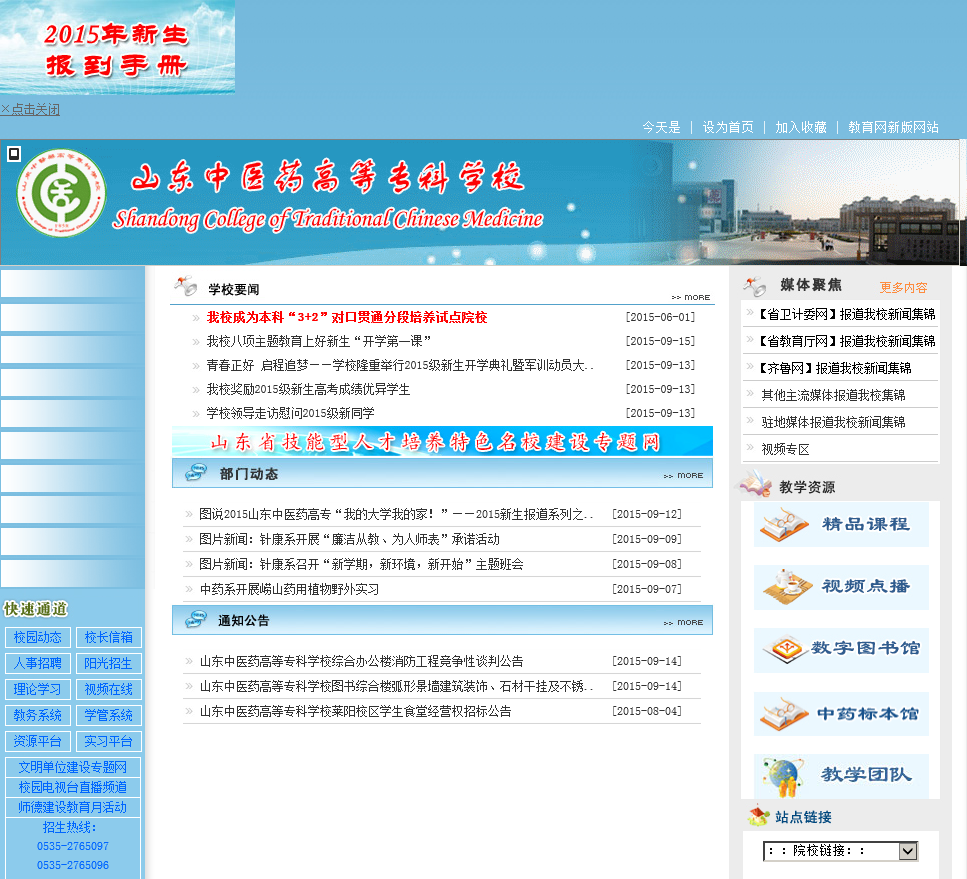Open 针康系开展廉洁从教 article
Image resolution: width=967 pixels, height=879 pixels.
tap(349, 540)
